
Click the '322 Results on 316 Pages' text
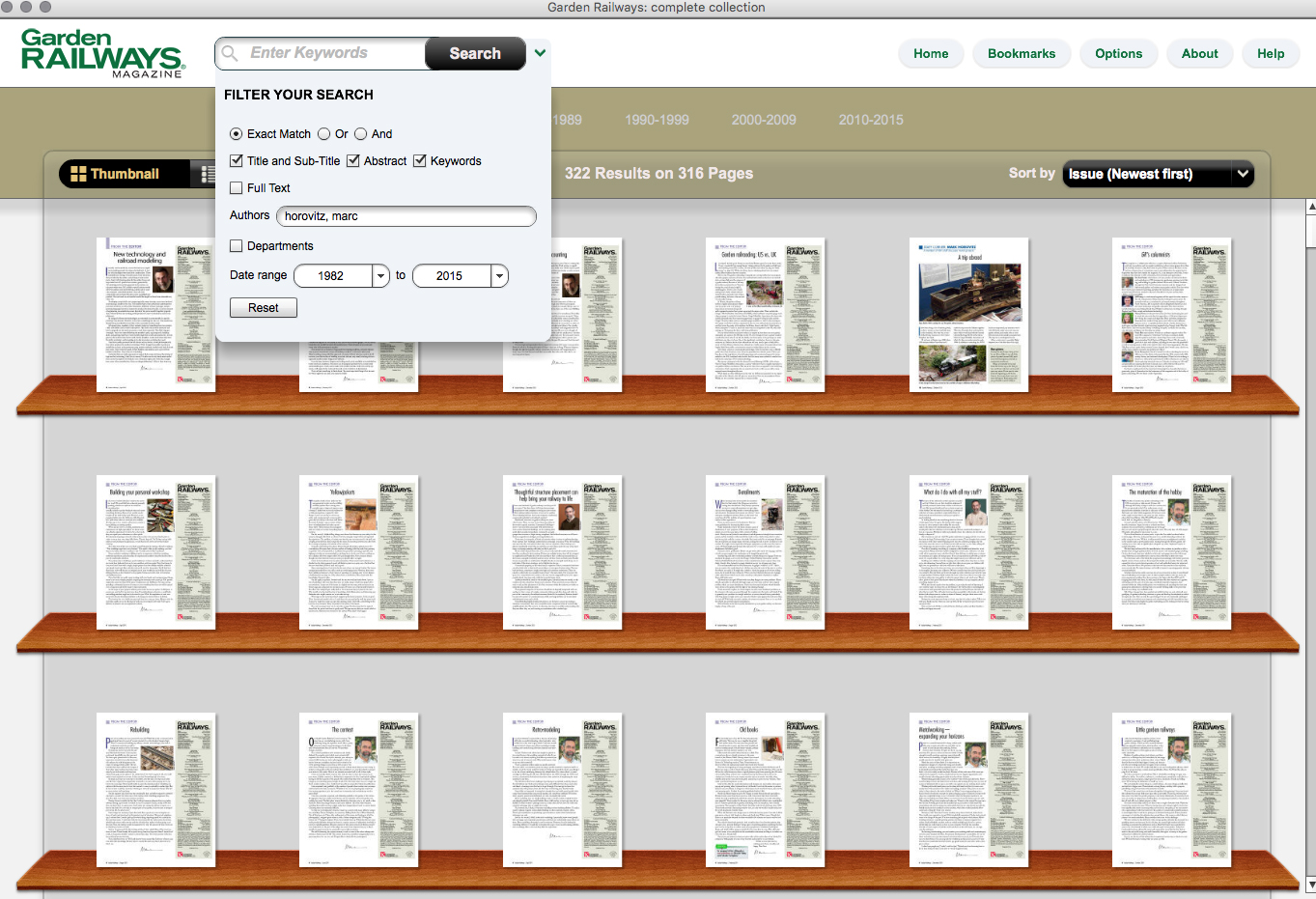[658, 174]
